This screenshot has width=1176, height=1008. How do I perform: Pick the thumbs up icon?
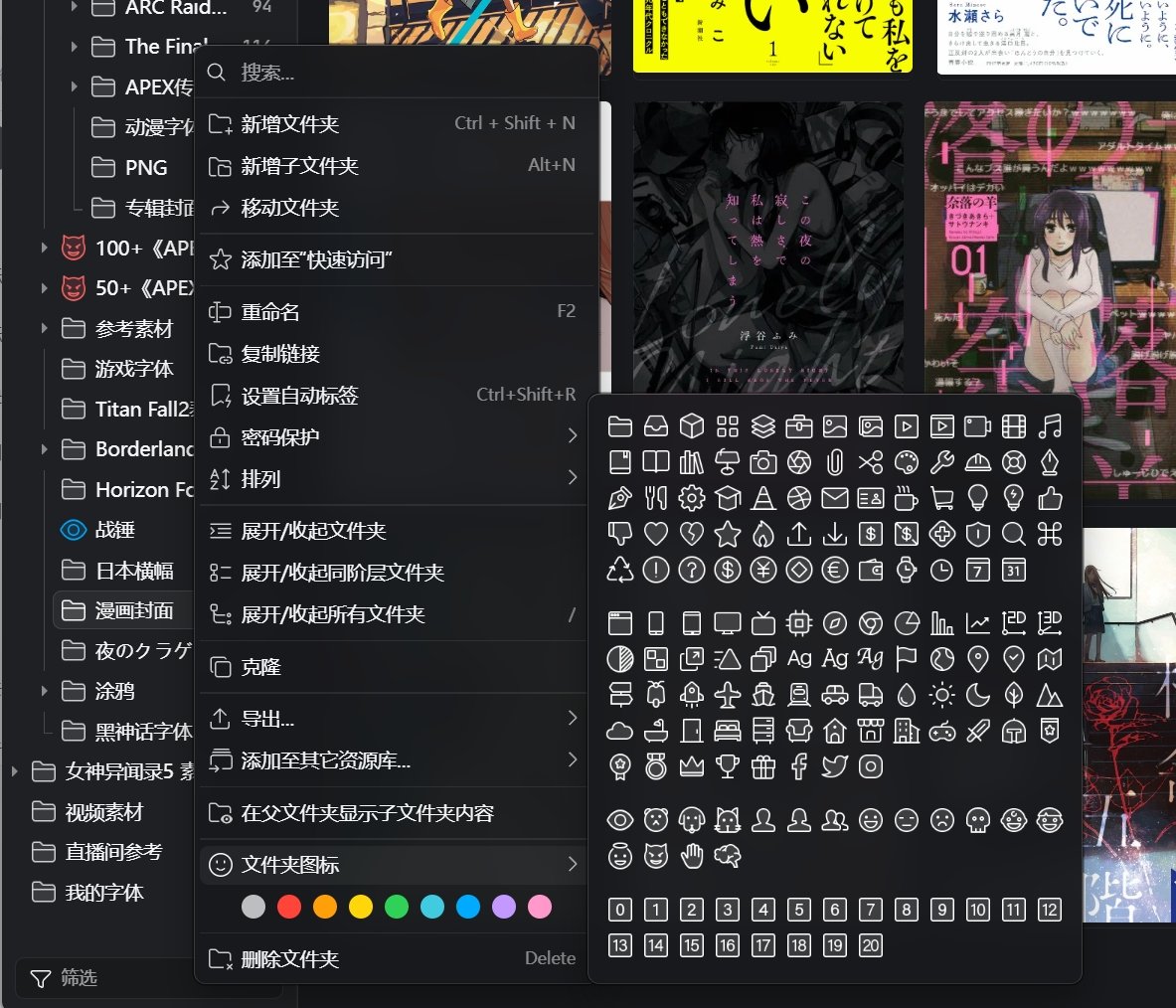(1049, 498)
